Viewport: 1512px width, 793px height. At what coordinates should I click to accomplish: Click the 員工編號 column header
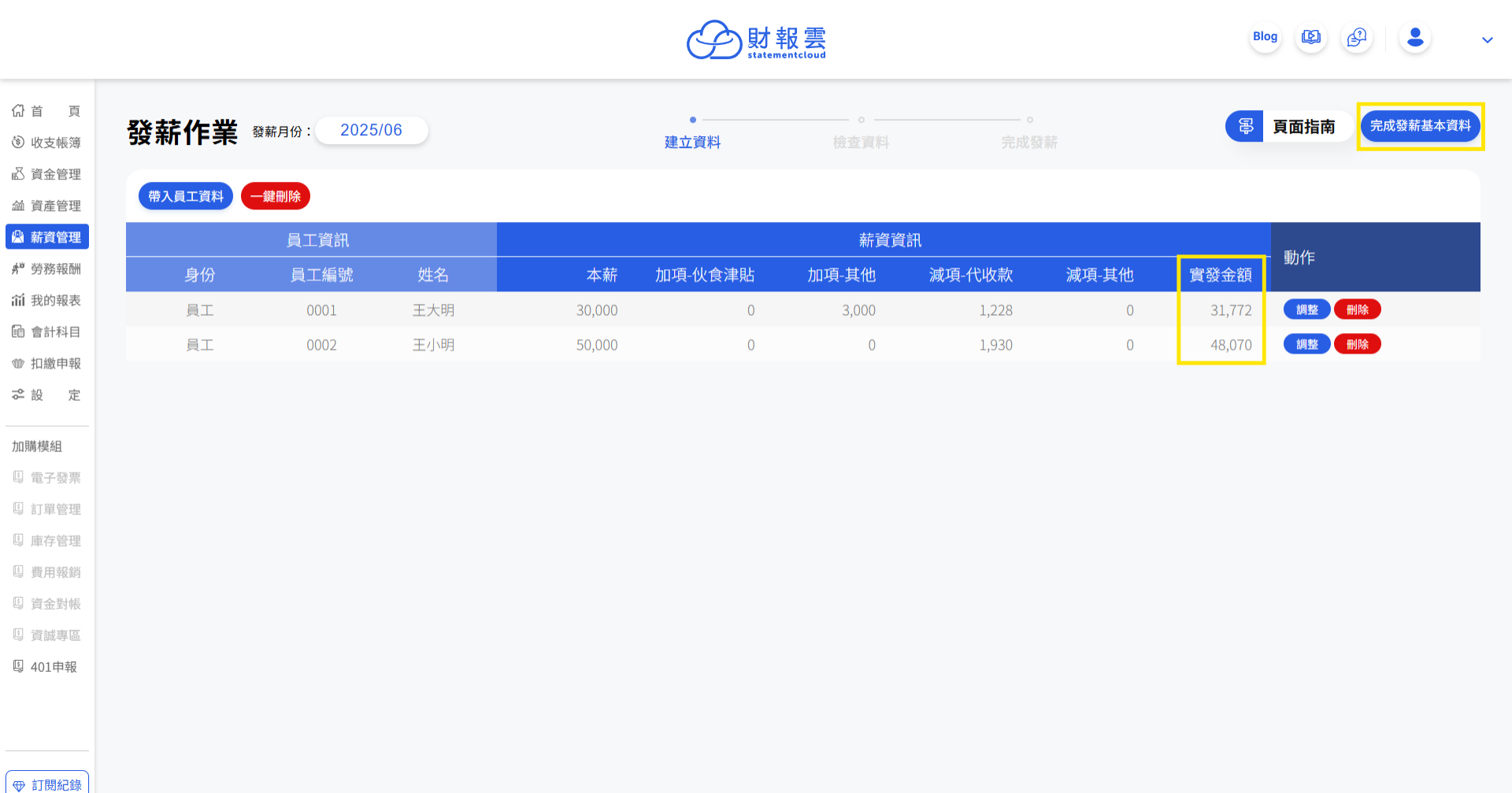tap(321, 275)
